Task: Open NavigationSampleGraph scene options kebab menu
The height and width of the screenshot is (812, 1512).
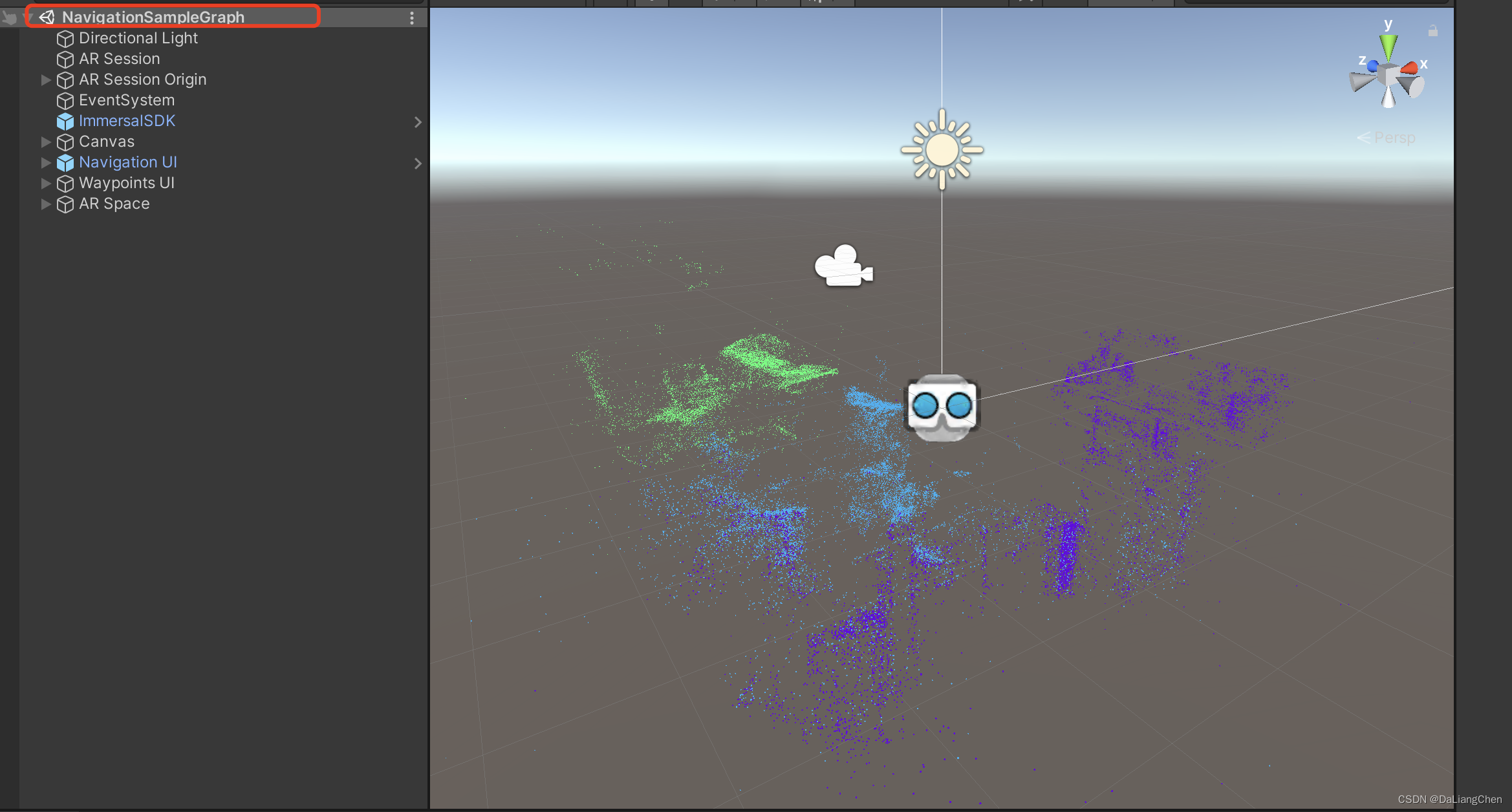Action: point(412,18)
